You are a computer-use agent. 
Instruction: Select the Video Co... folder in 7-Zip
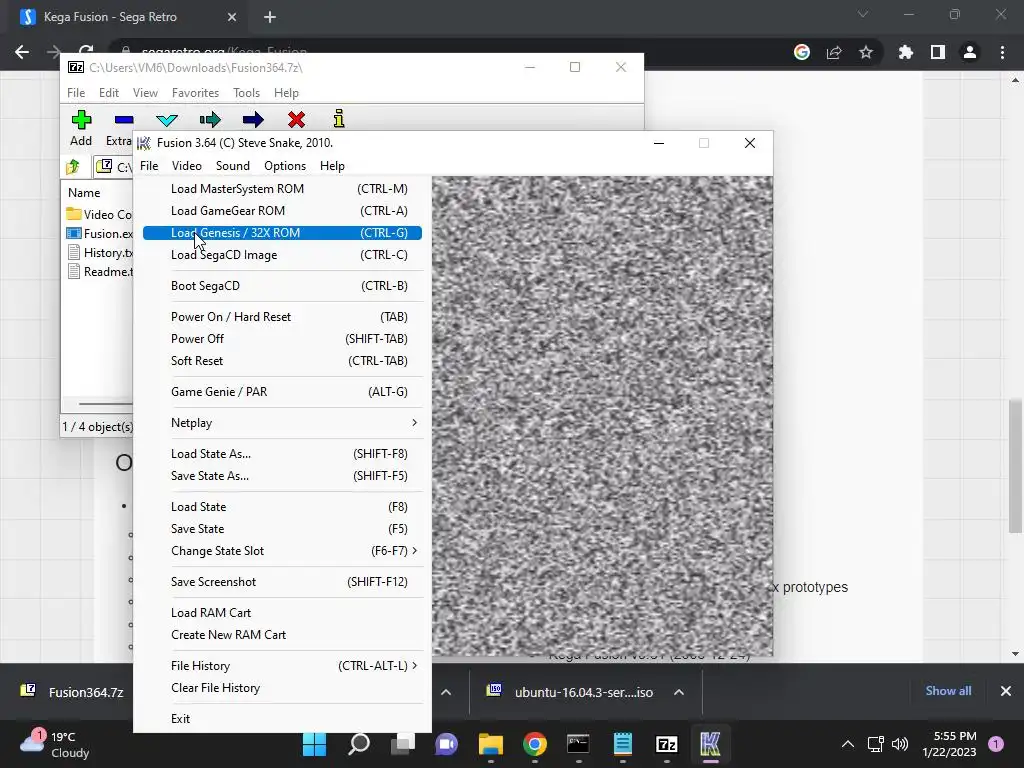point(99,214)
